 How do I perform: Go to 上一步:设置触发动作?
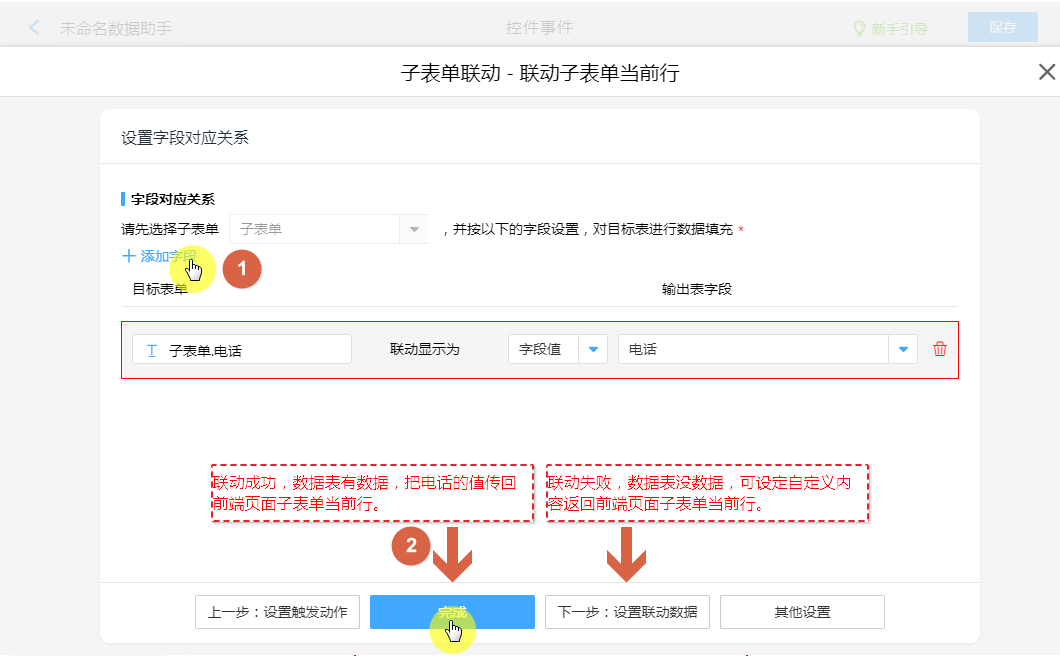point(277,612)
